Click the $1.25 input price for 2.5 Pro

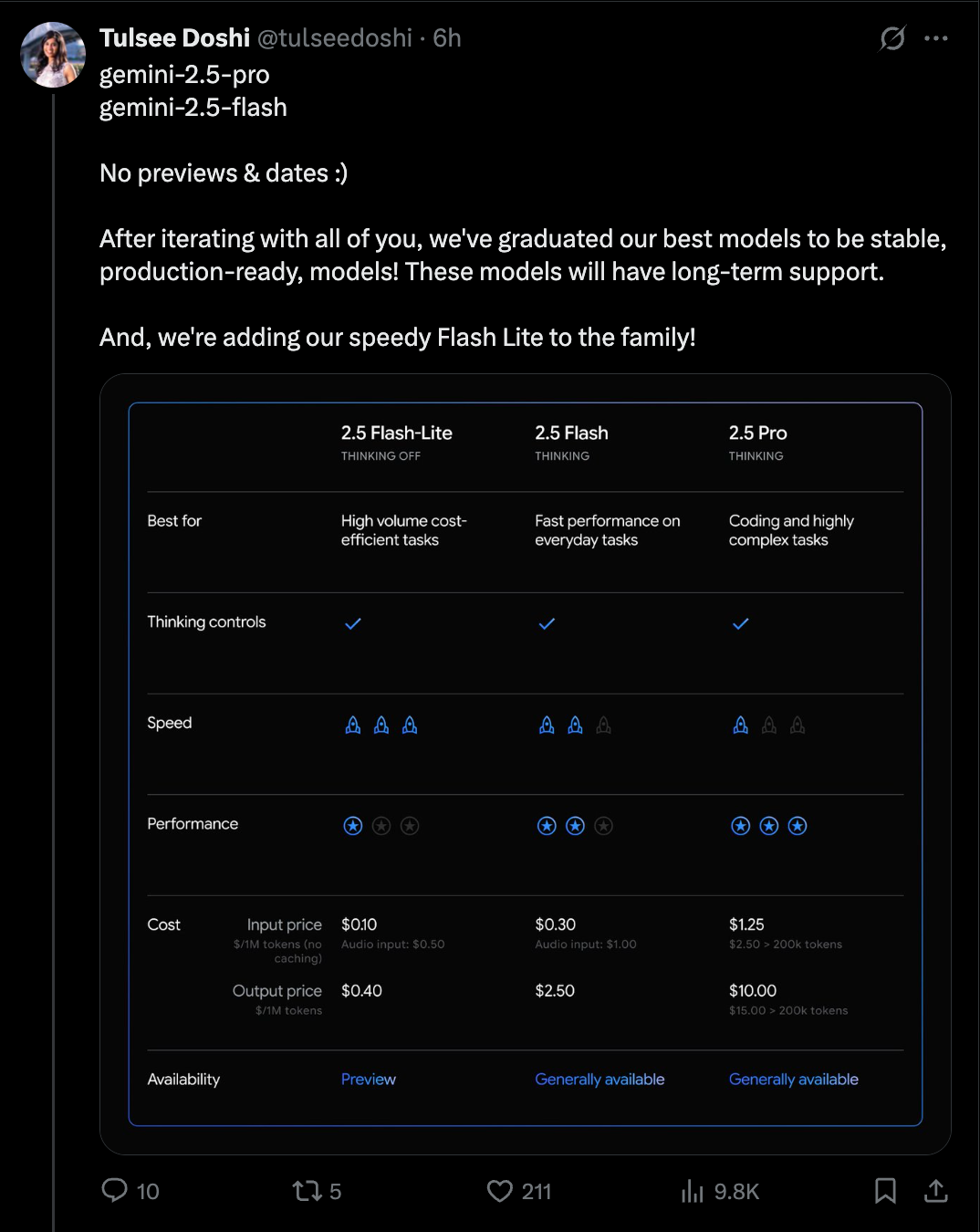coord(746,924)
